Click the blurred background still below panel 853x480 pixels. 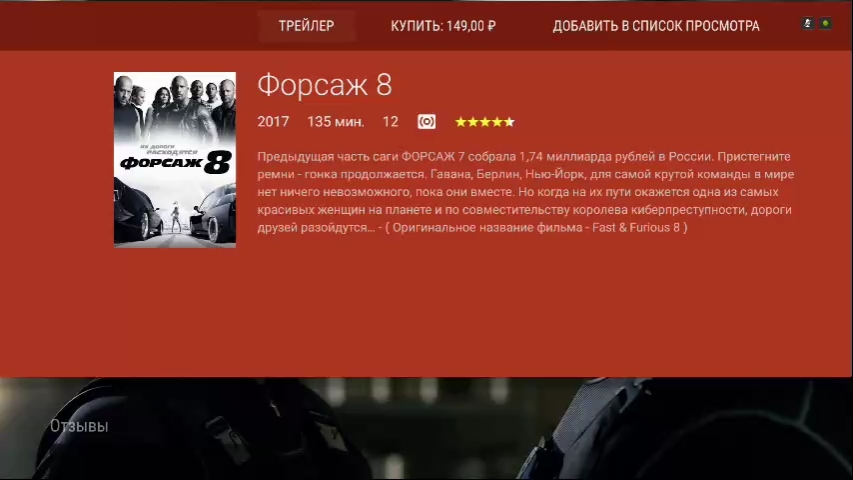click(x=426, y=428)
